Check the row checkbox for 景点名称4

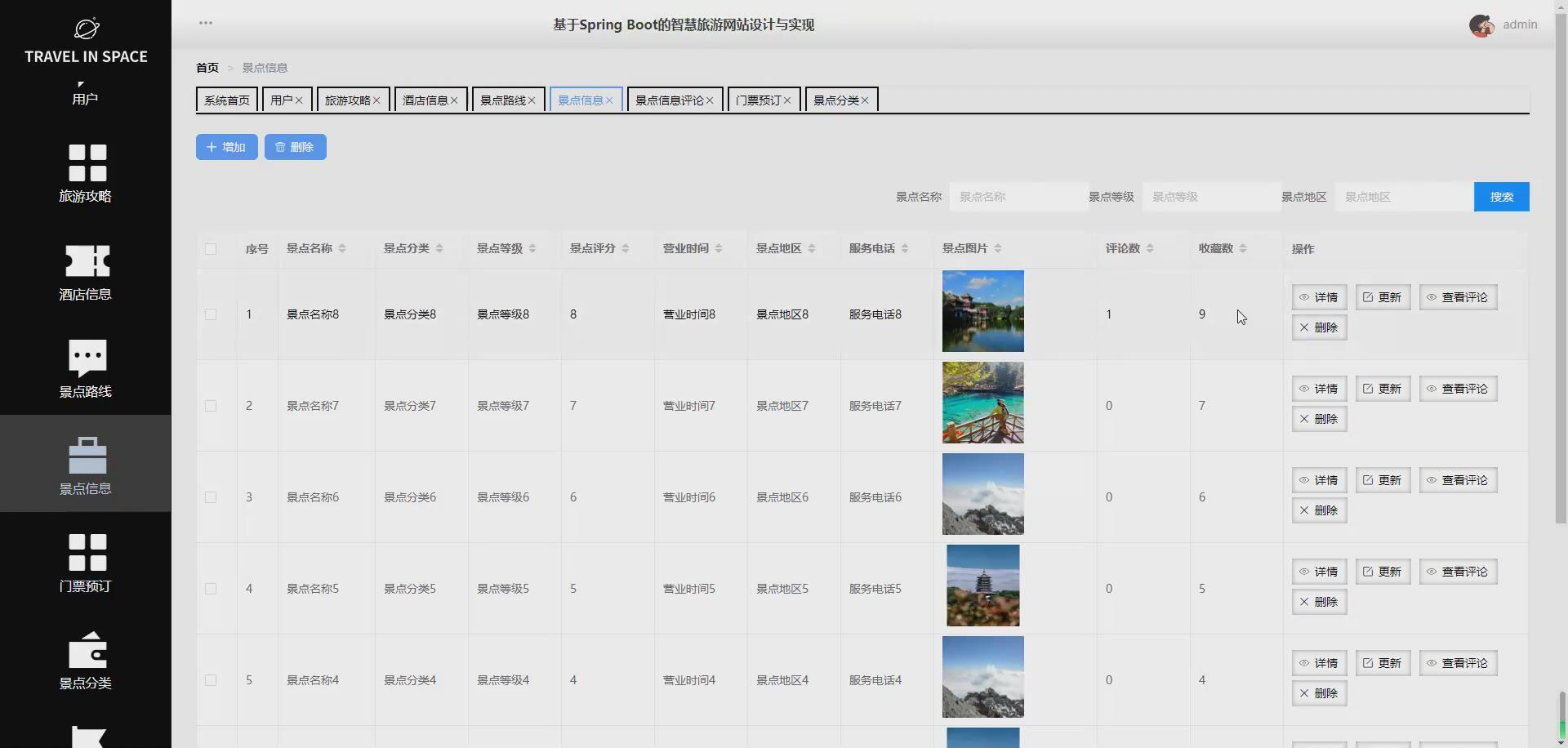point(211,680)
